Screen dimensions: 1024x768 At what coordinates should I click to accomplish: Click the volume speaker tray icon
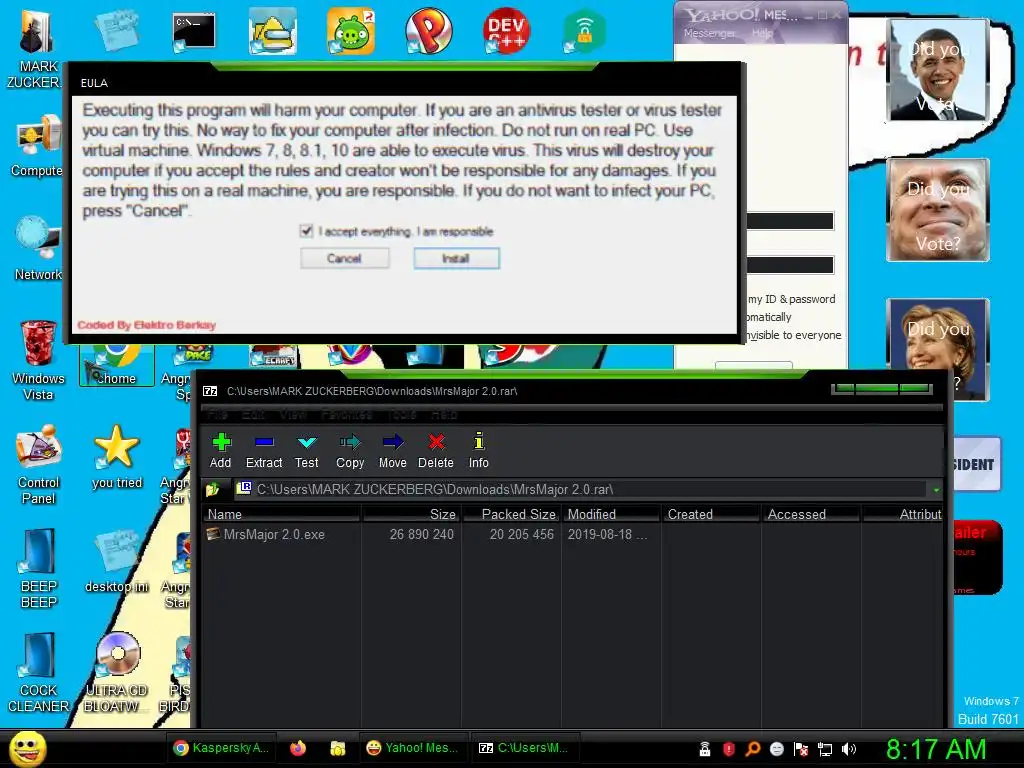coord(848,749)
